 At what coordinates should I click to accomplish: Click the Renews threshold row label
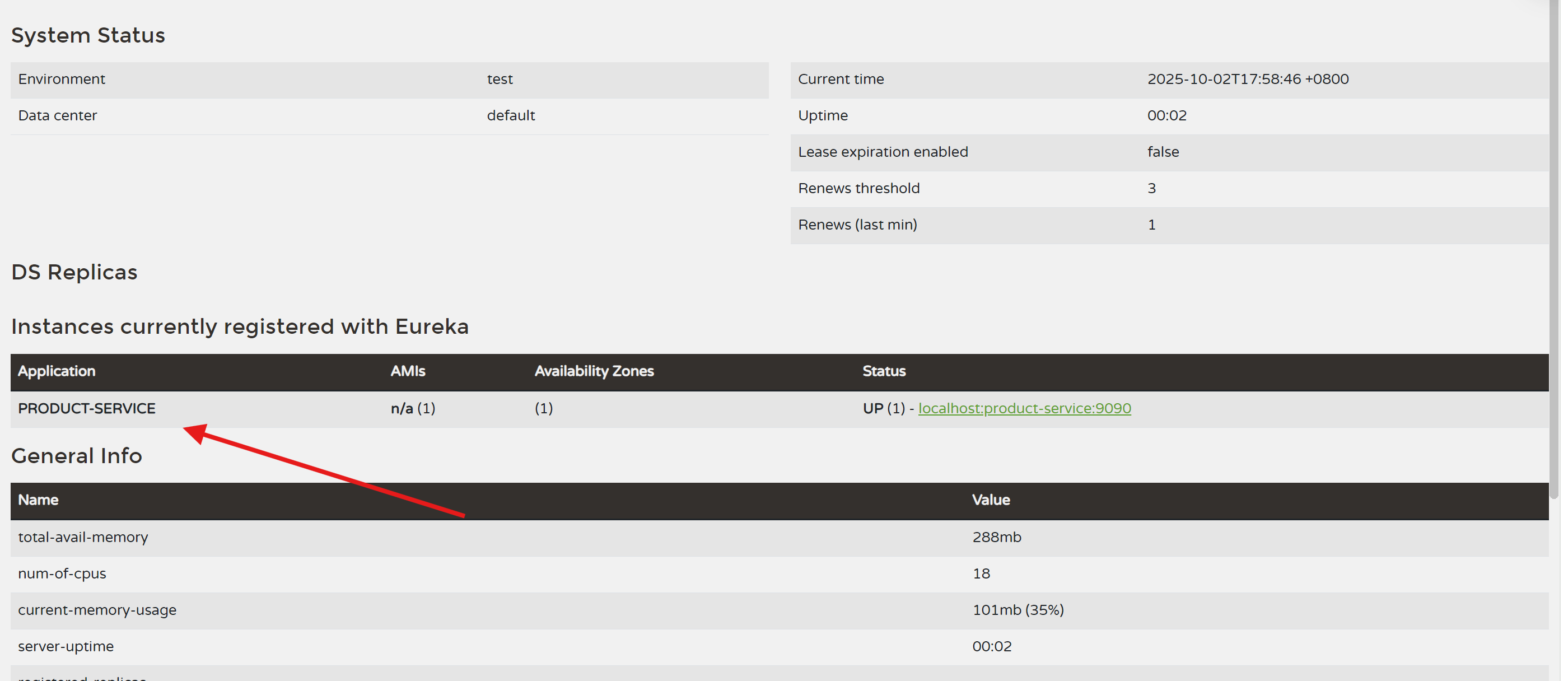[x=858, y=189]
